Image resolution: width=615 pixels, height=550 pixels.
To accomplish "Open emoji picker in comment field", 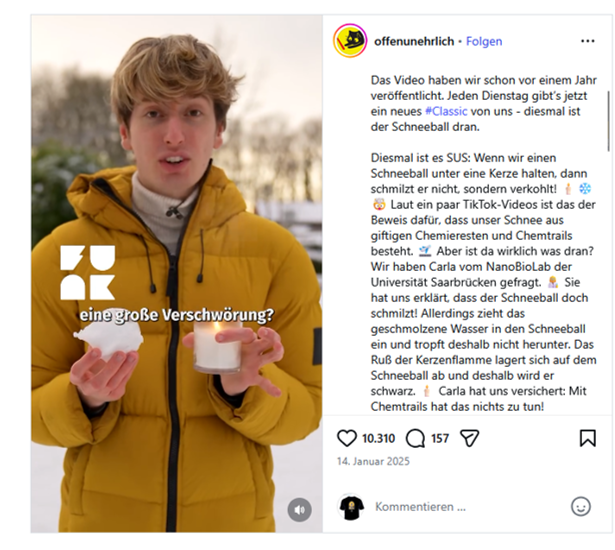I will coord(580,506).
